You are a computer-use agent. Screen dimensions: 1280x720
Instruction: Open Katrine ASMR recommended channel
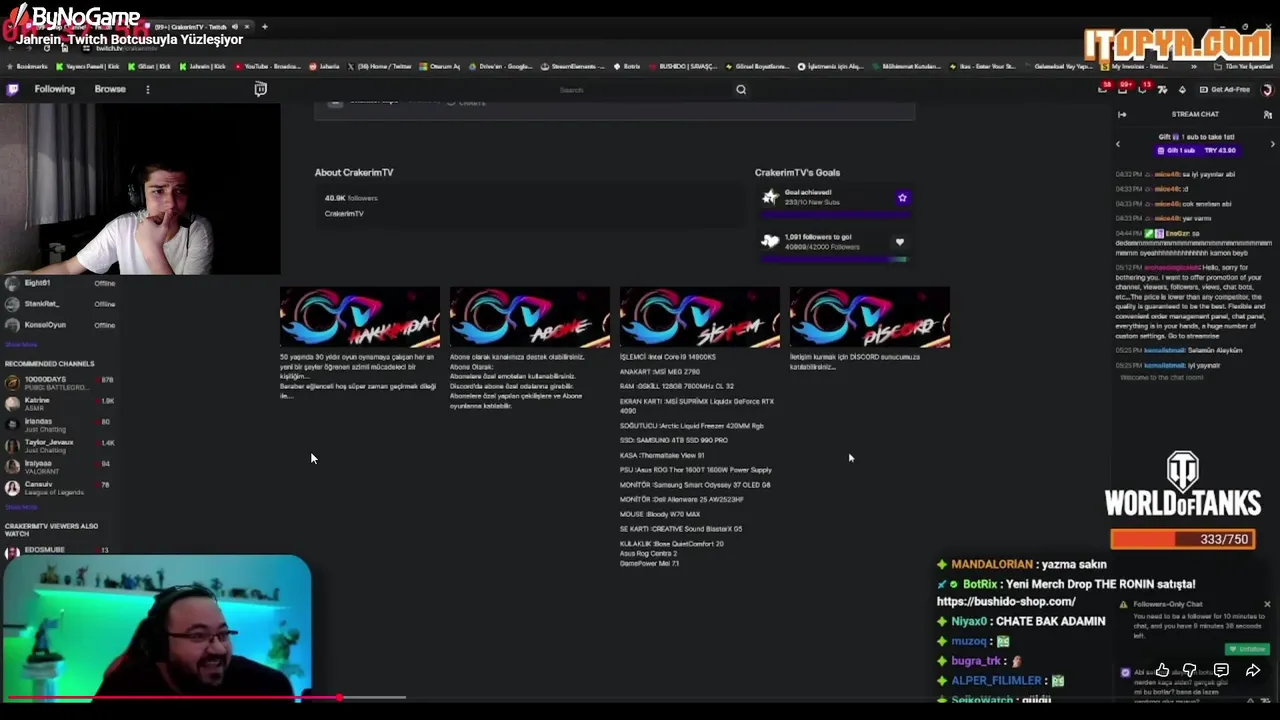coord(60,403)
